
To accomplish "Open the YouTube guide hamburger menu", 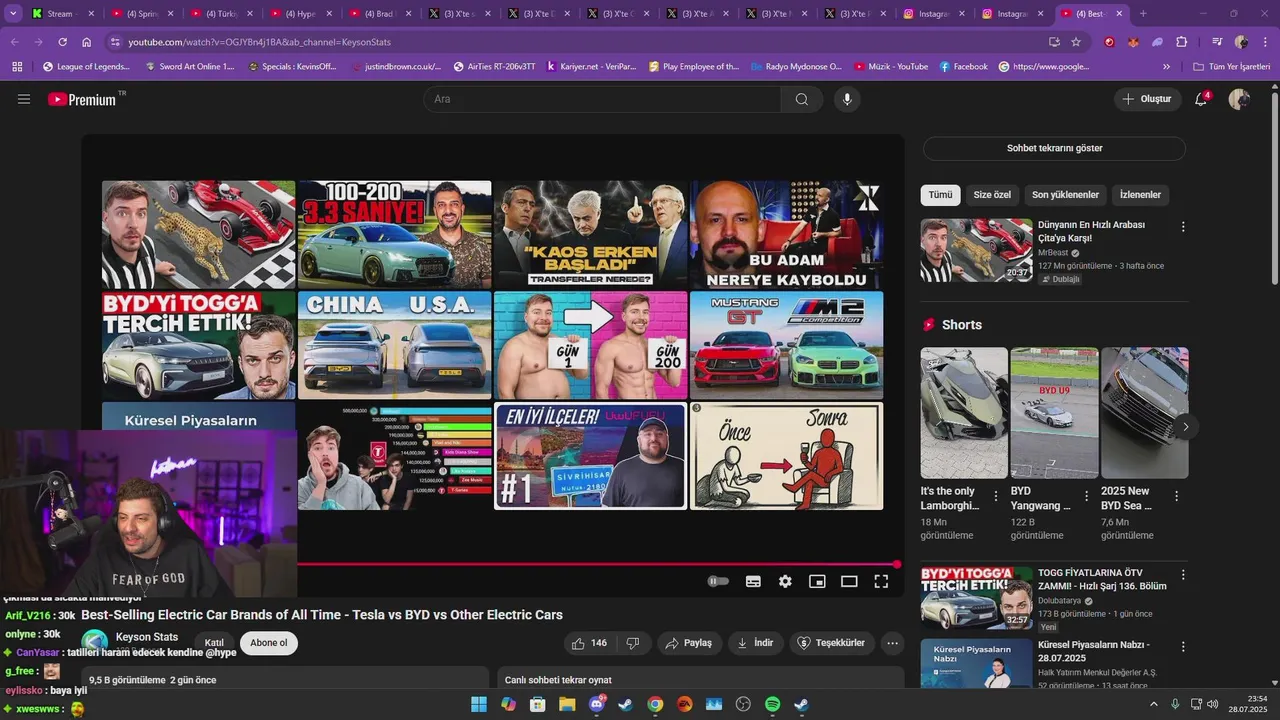I will (24, 99).
